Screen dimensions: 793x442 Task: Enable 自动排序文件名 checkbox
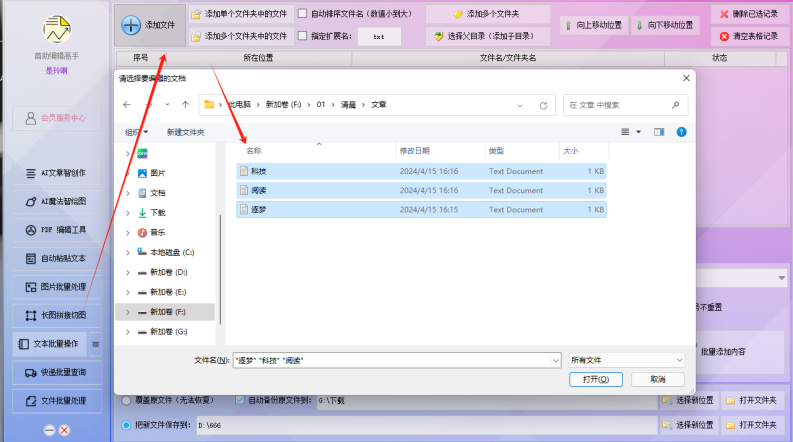point(302,14)
